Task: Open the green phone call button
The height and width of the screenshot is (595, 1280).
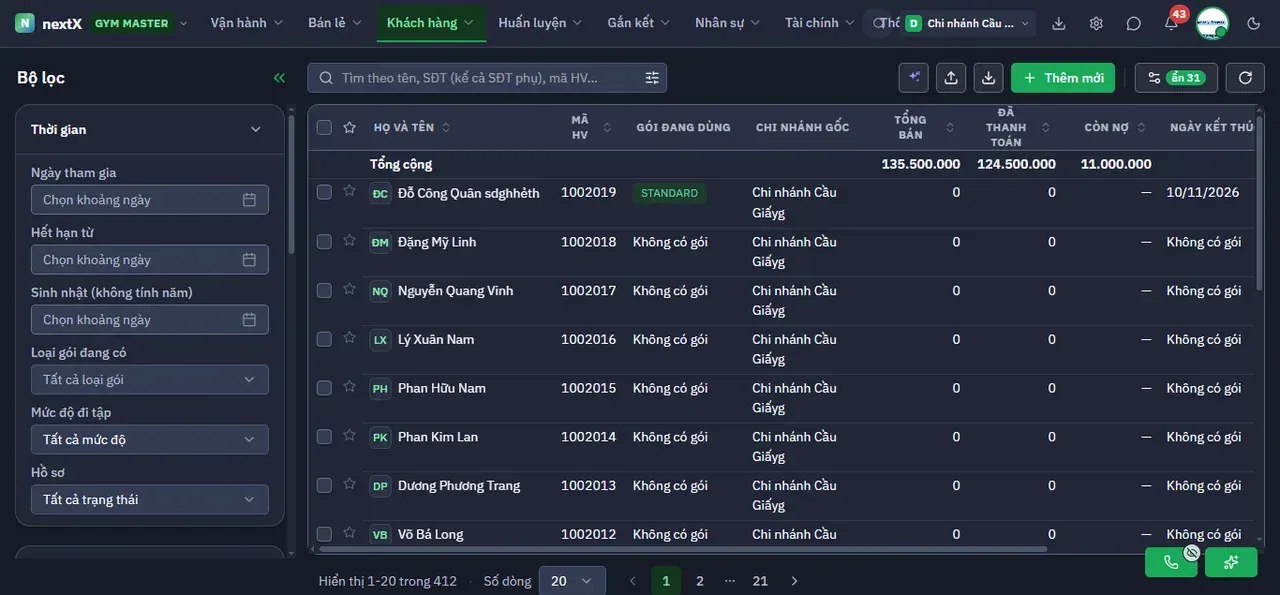Action: pos(1171,562)
